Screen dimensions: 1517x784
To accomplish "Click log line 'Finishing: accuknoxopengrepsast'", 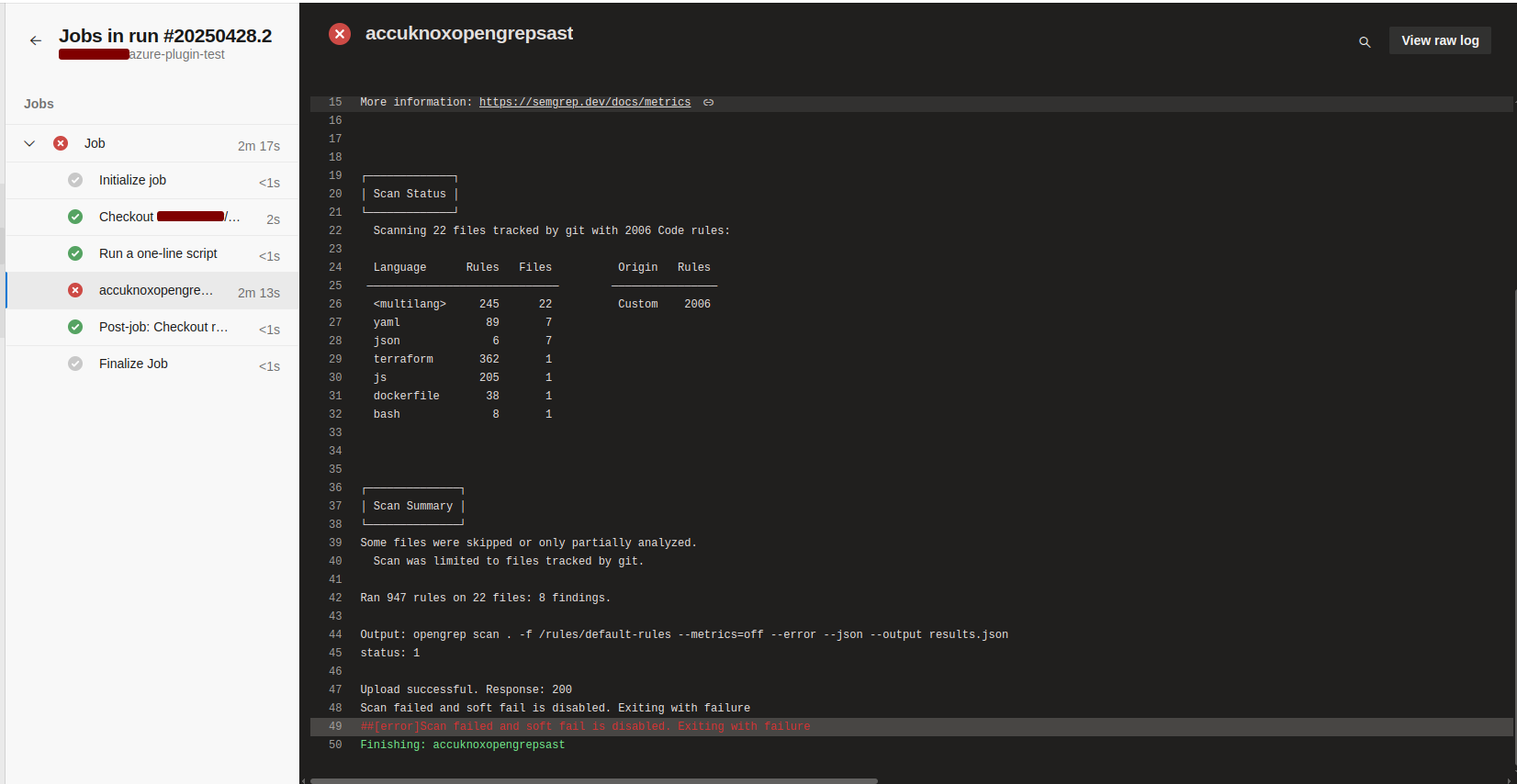I will (x=462, y=745).
